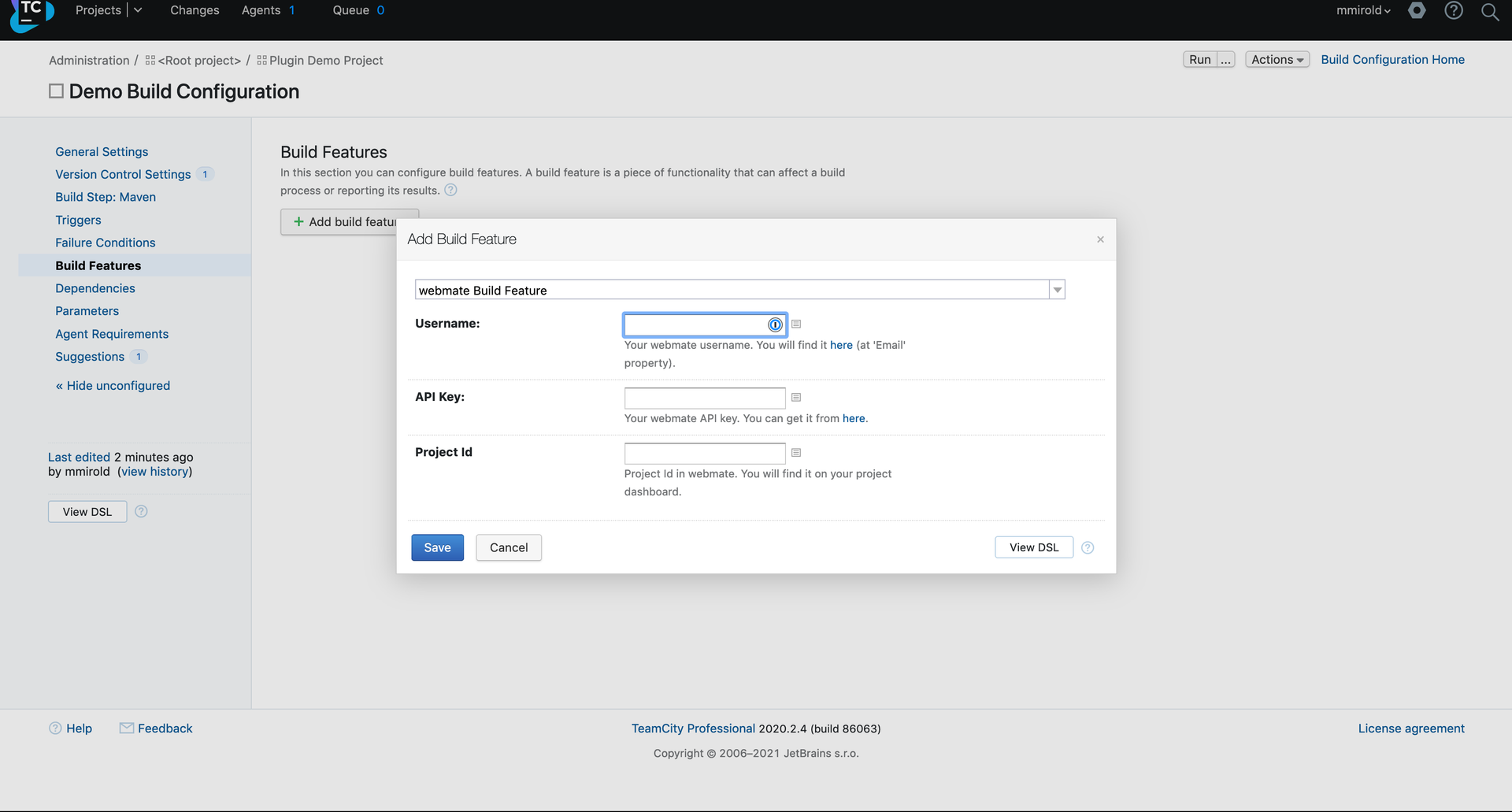Screen dimensions: 1512x812
Task: Open Triggers settings
Action: pyautogui.click(x=78, y=221)
